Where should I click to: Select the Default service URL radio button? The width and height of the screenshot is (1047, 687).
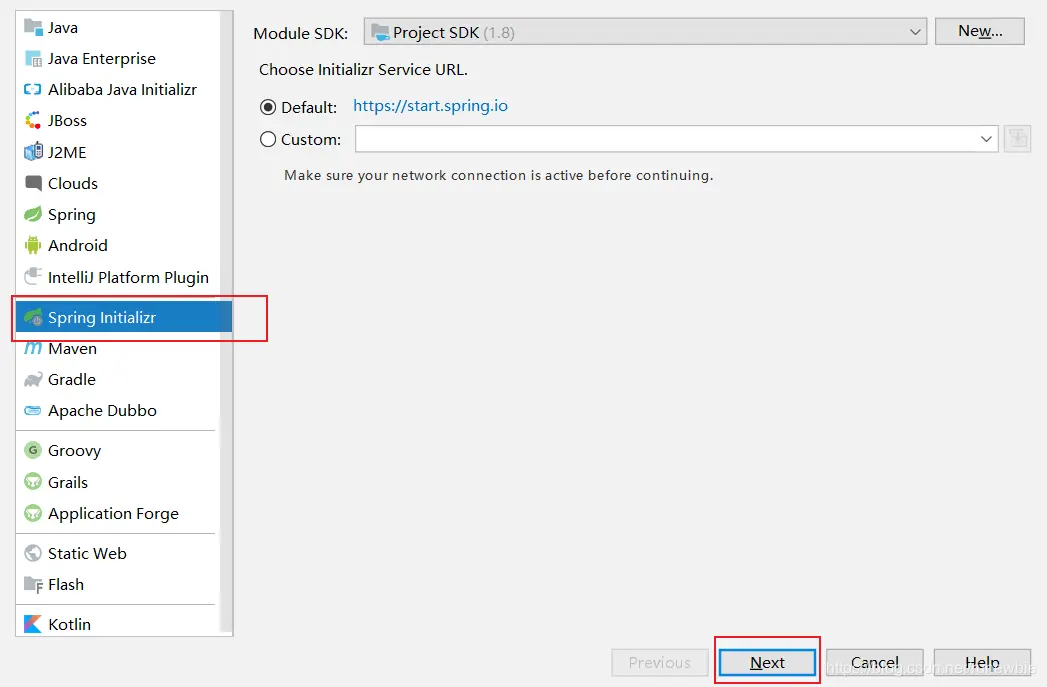(x=268, y=107)
